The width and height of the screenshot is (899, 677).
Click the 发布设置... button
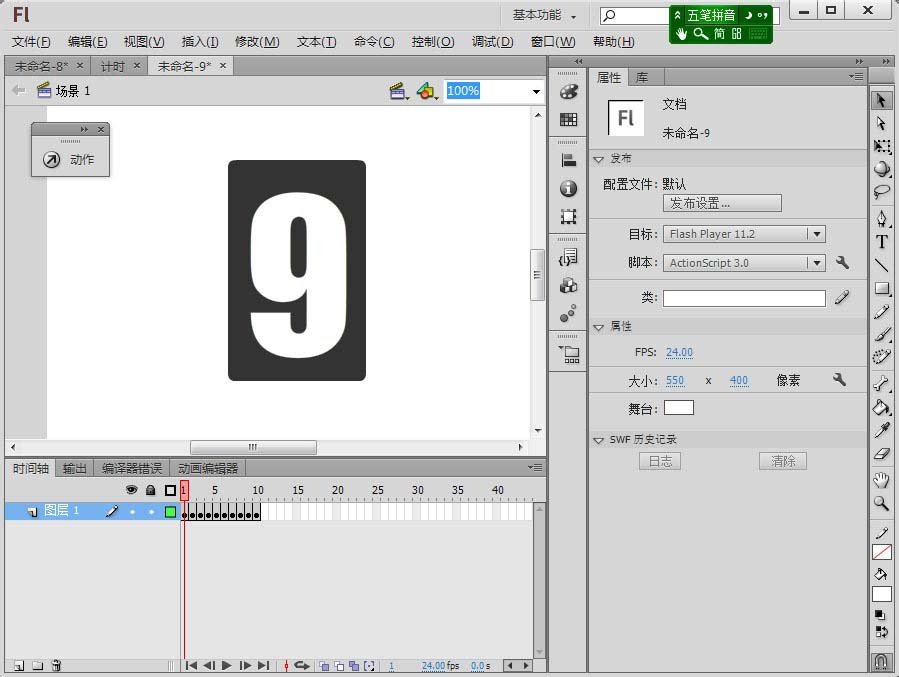(x=722, y=203)
